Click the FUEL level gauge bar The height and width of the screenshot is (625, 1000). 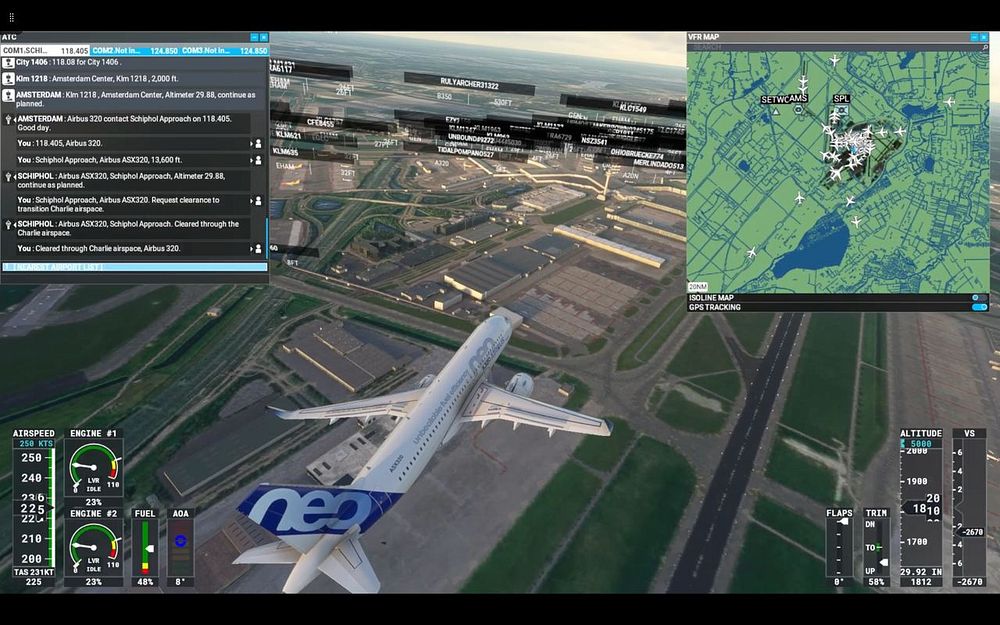(145, 547)
